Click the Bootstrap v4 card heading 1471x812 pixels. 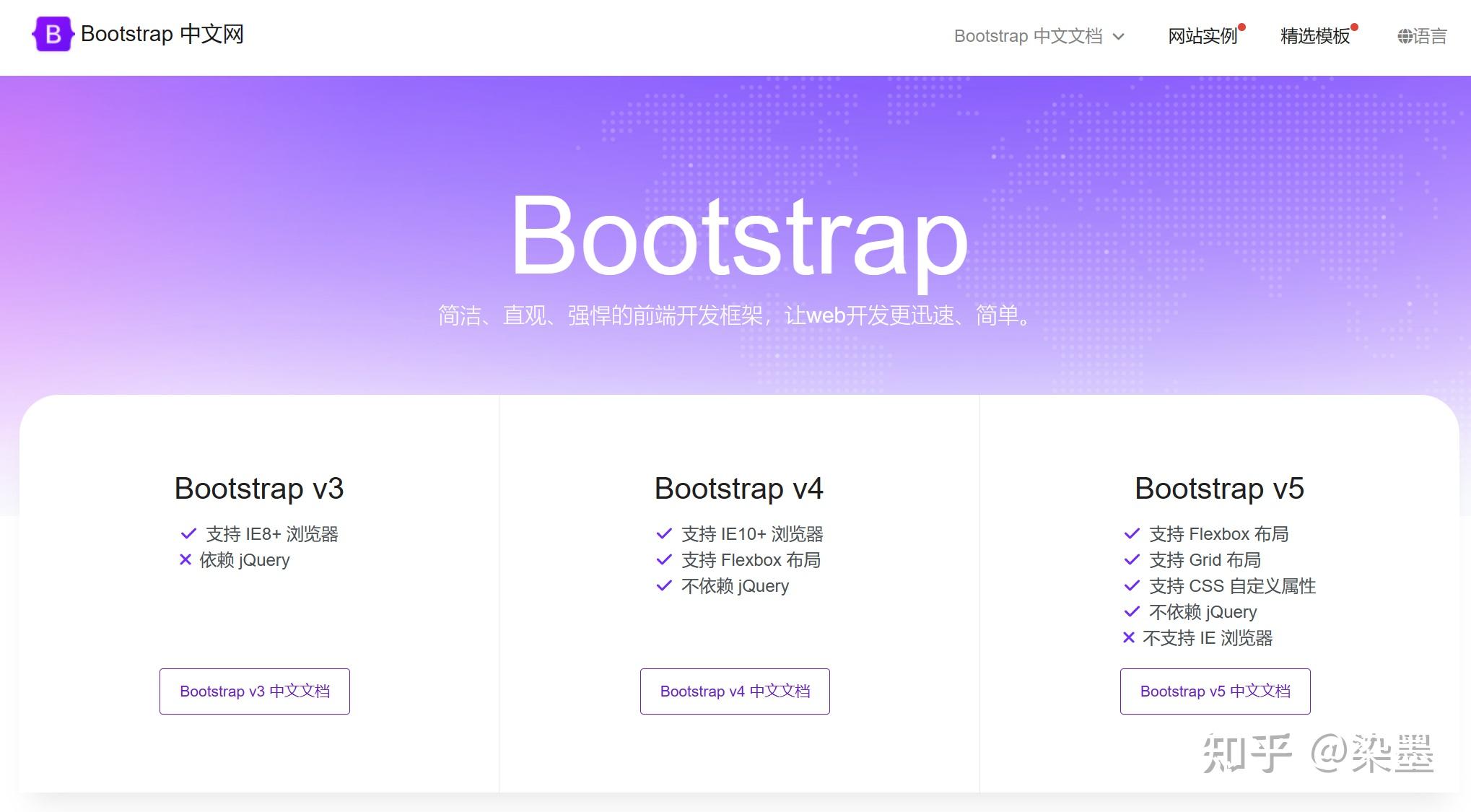[738, 489]
